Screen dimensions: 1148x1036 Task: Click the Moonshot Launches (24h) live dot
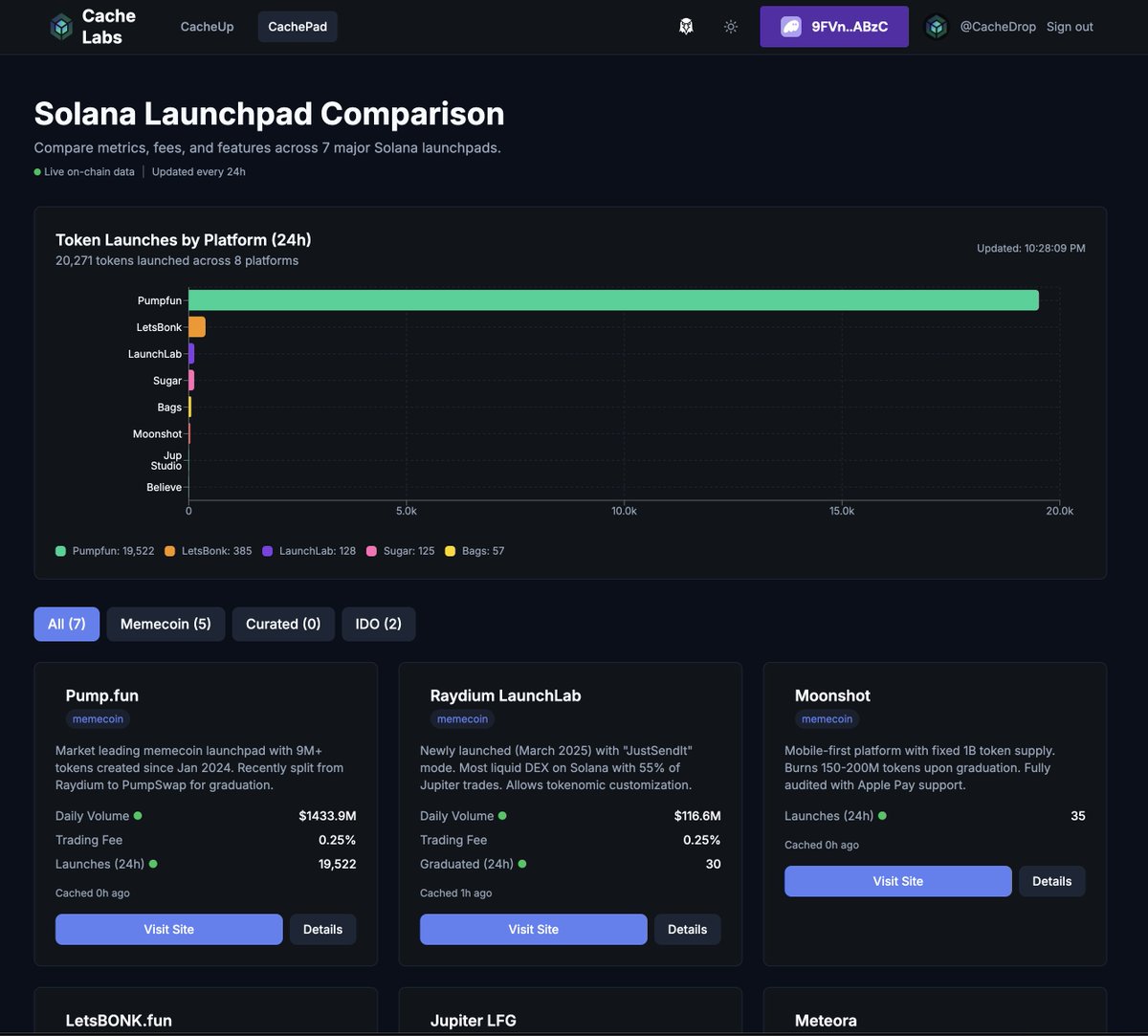882,816
